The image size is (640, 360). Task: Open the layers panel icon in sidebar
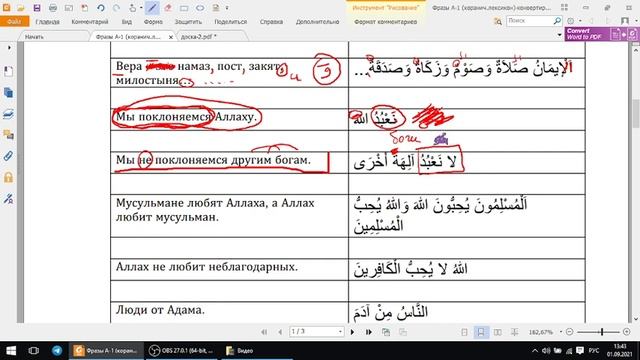(x=8, y=114)
